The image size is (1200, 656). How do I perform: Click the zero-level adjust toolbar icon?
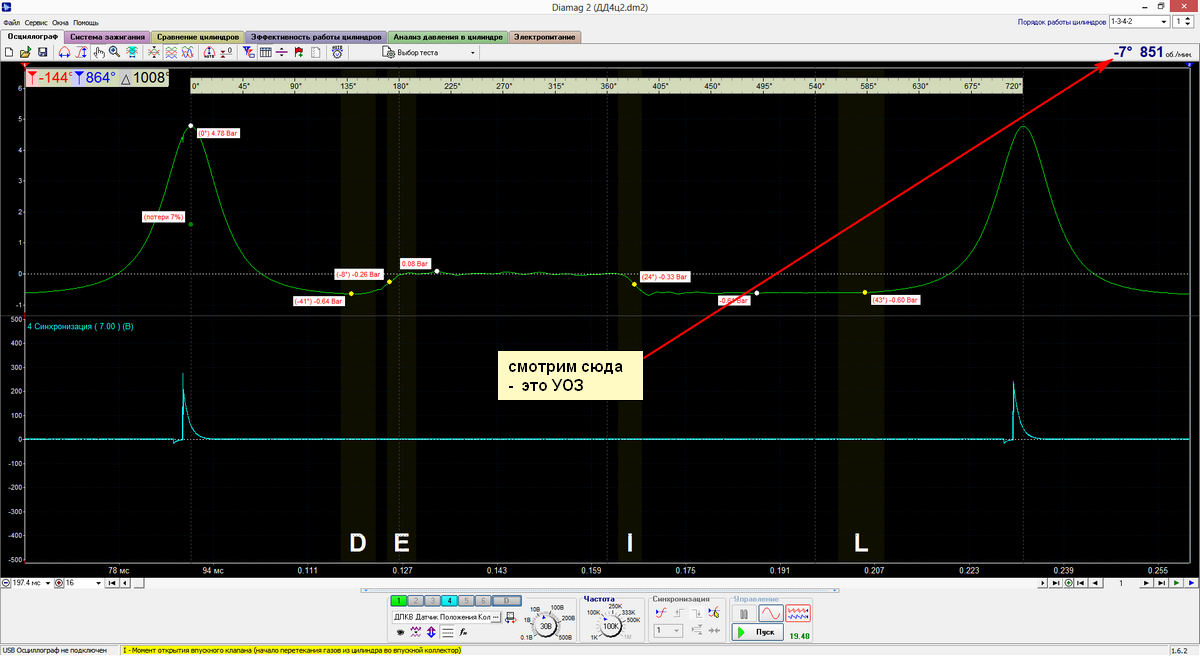tap(226, 52)
